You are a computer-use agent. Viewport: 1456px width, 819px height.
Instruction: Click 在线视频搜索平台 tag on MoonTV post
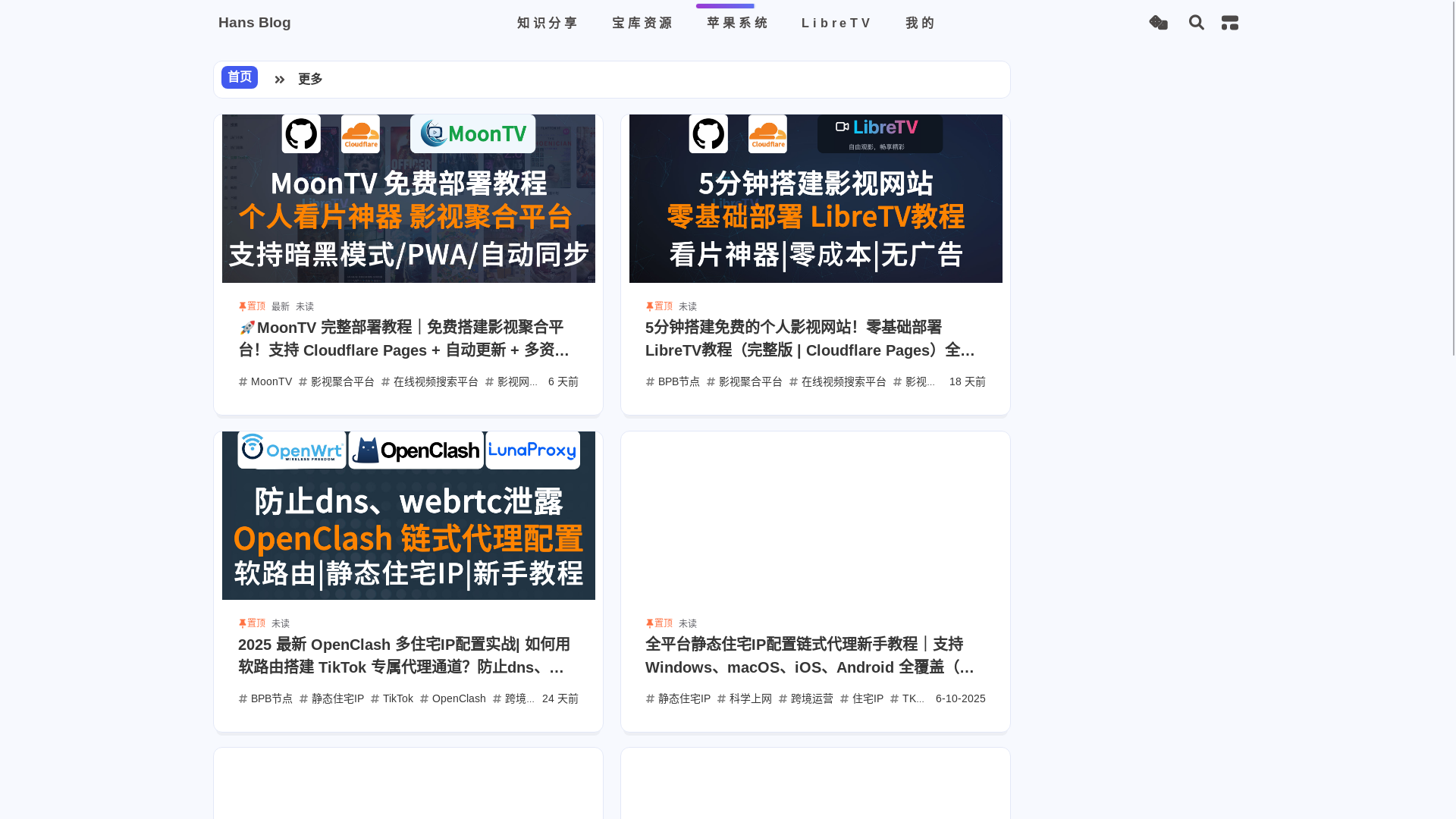430,381
